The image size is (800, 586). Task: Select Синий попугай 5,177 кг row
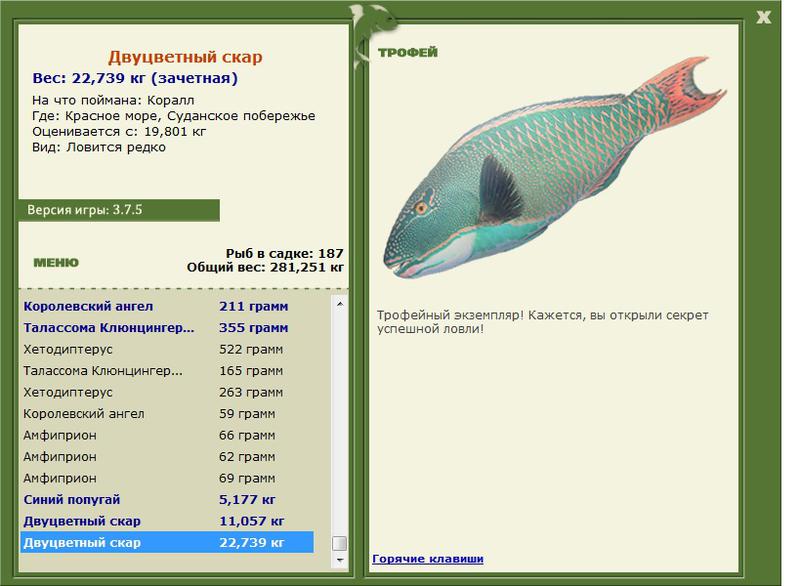click(x=167, y=499)
